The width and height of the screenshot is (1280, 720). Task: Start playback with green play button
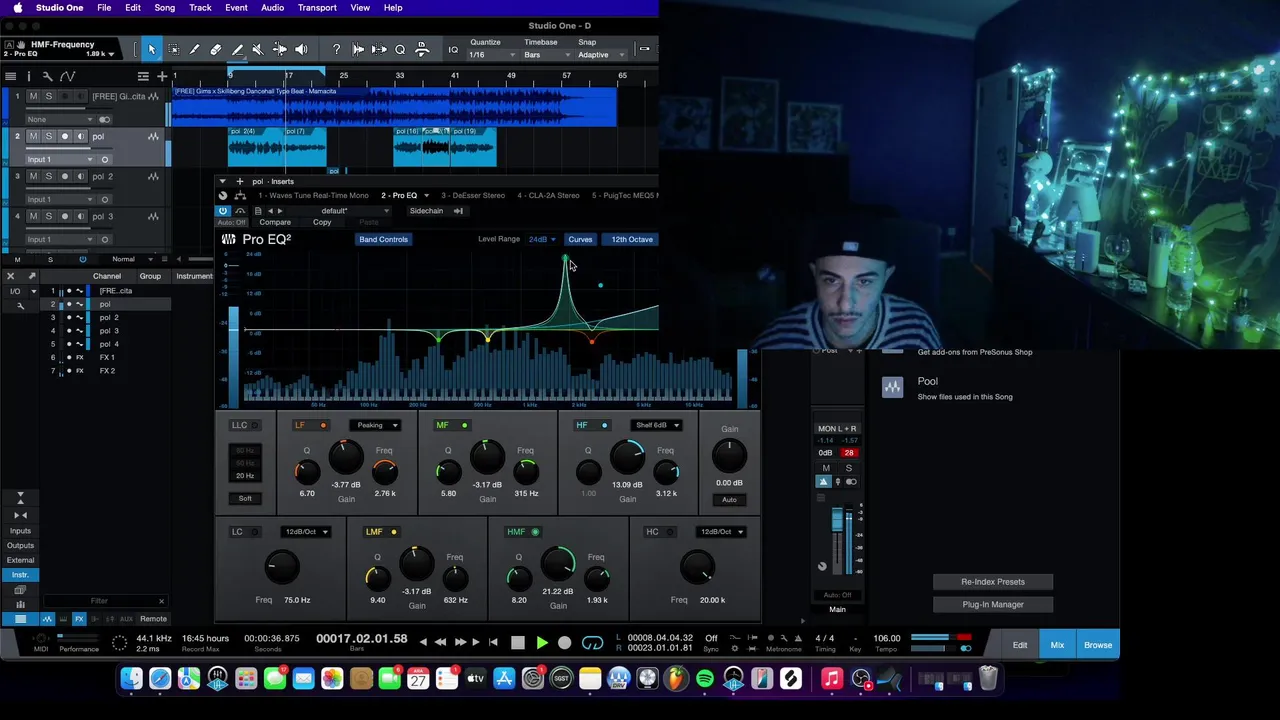pyautogui.click(x=542, y=643)
